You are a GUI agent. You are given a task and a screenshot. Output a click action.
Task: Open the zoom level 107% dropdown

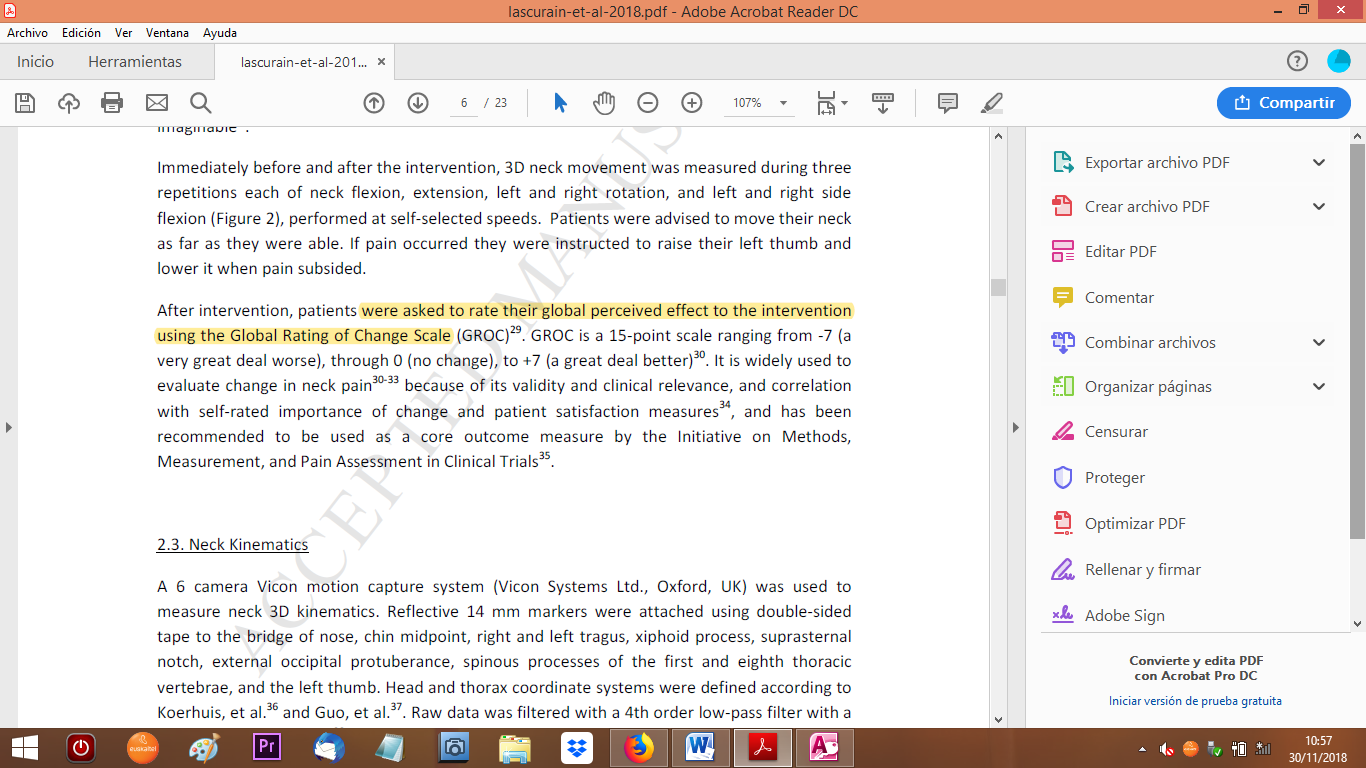[x=783, y=103]
